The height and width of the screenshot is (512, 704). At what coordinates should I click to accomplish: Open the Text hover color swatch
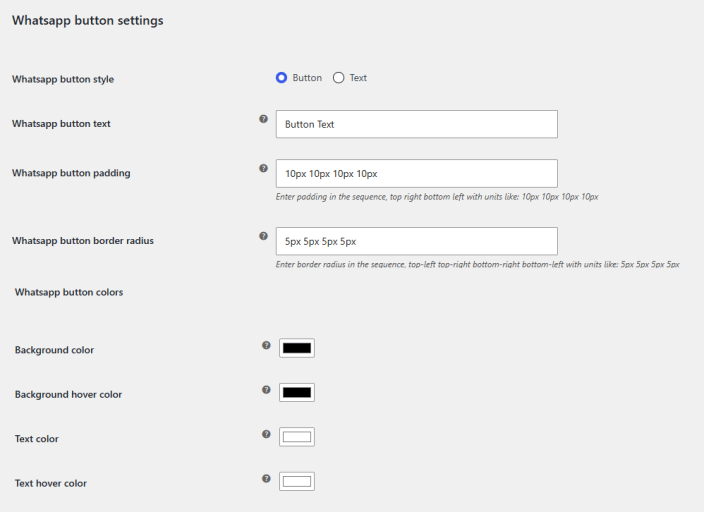point(297,481)
